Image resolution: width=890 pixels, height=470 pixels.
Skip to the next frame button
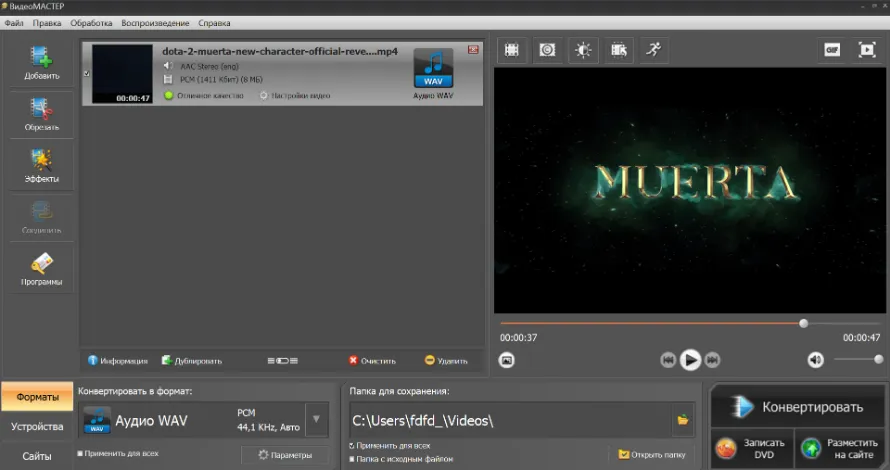click(712, 360)
